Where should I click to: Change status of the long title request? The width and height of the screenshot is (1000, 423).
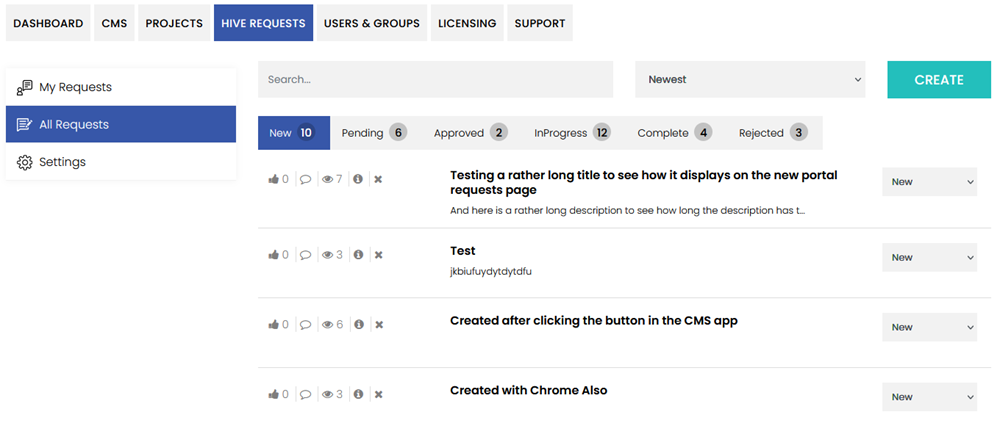pyautogui.click(x=929, y=182)
